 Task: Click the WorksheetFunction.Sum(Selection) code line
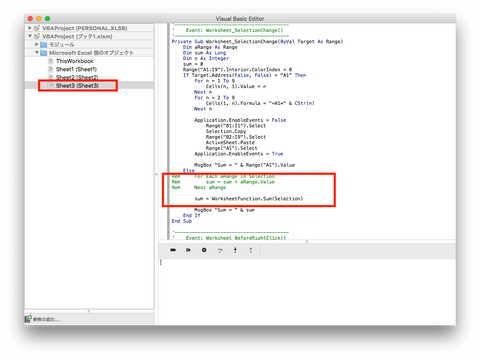[249, 199]
